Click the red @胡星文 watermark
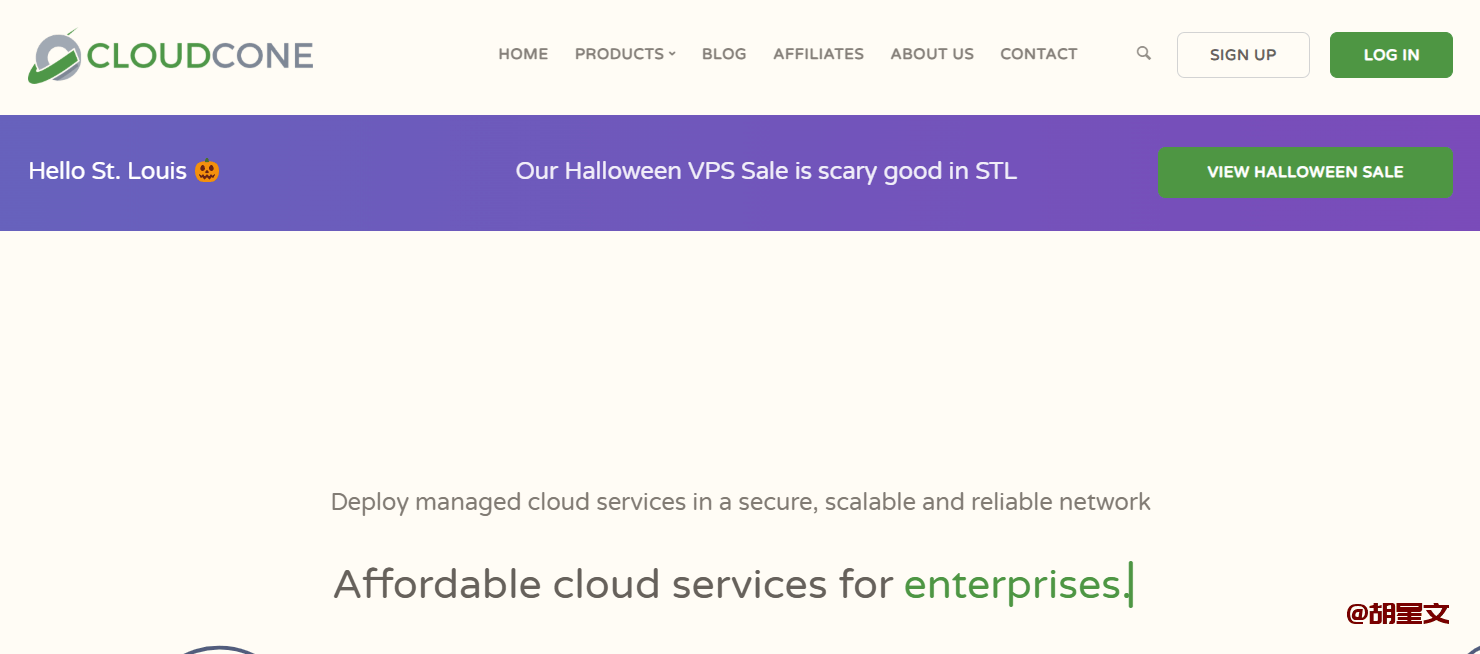Image resolution: width=1480 pixels, height=654 pixels. [1398, 613]
